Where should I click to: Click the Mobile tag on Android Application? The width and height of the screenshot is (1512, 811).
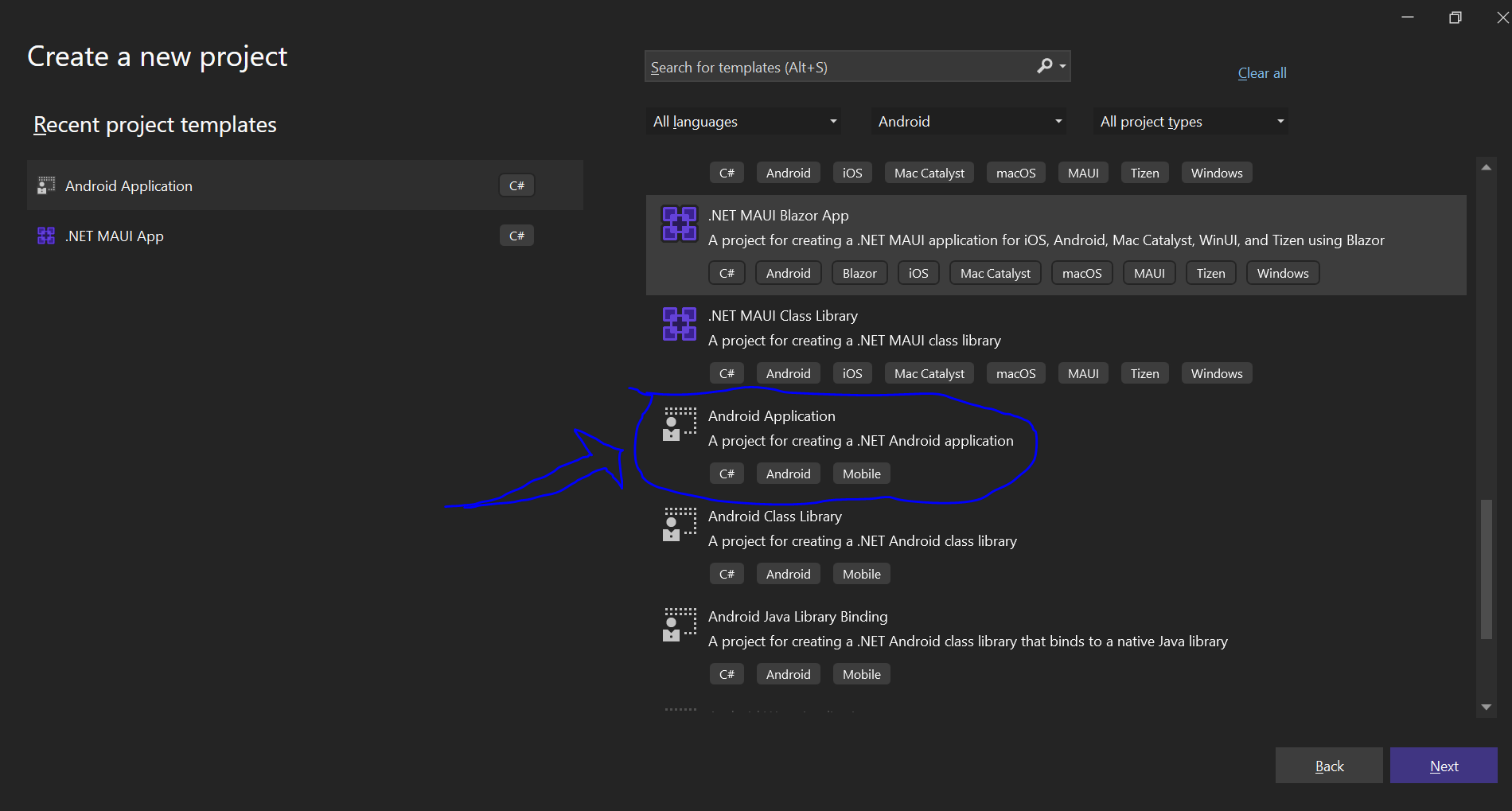pos(860,473)
